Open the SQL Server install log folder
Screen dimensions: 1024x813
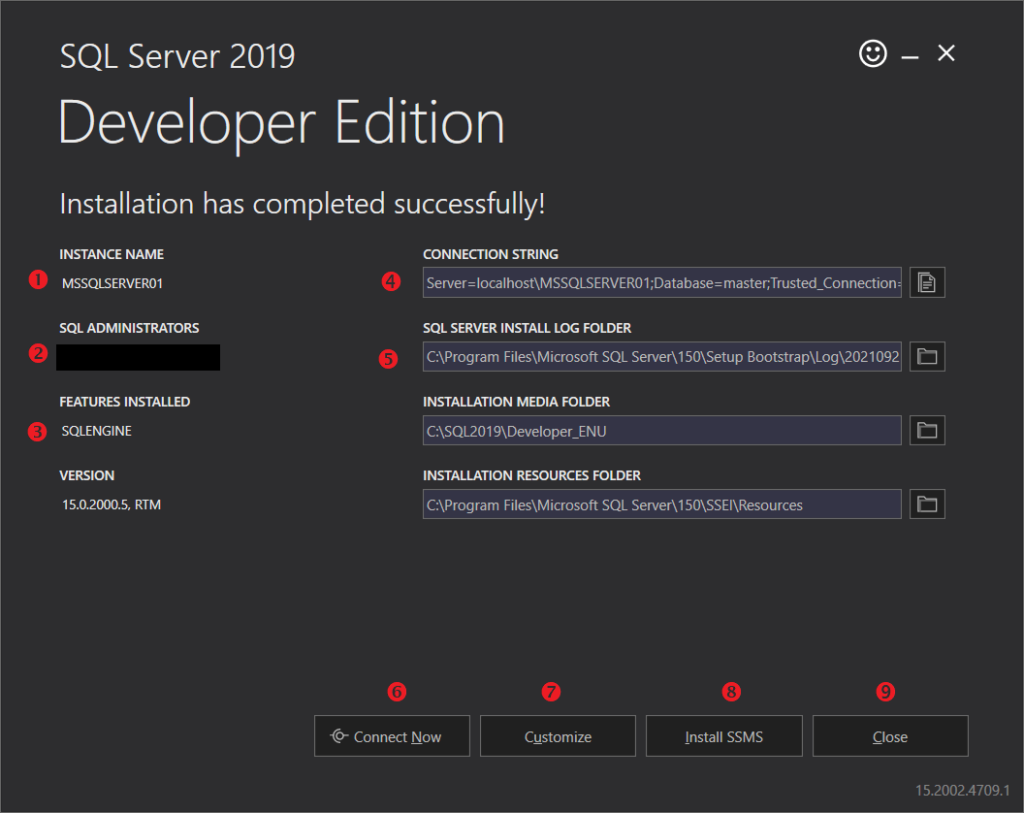click(927, 357)
